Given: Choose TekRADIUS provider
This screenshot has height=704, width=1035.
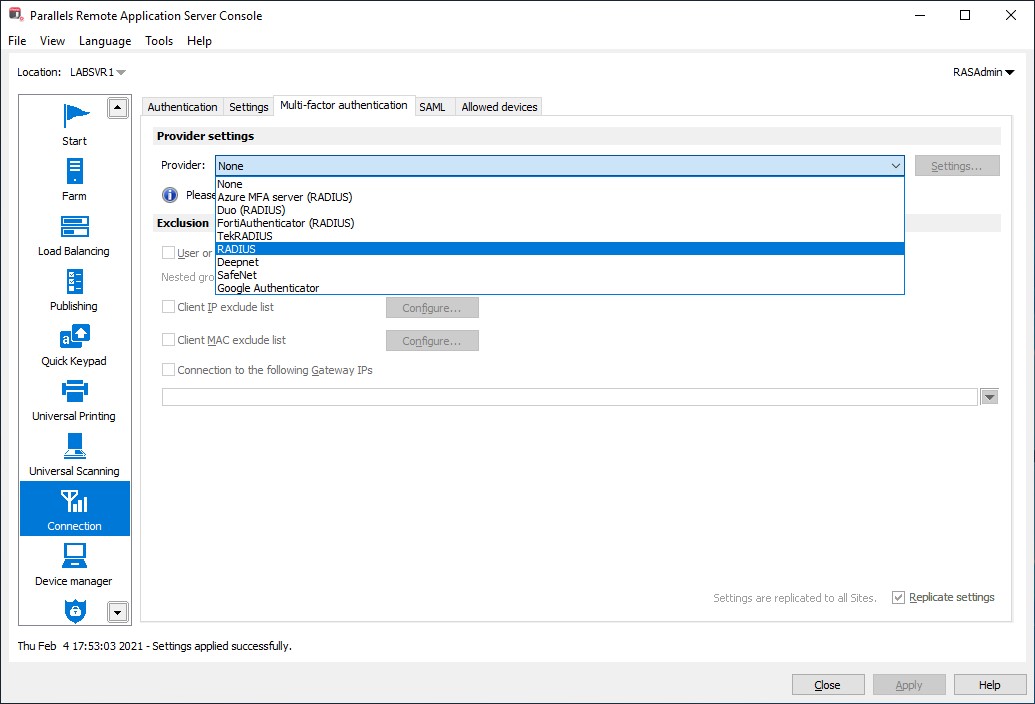Looking at the screenshot, I should point(560,236).
